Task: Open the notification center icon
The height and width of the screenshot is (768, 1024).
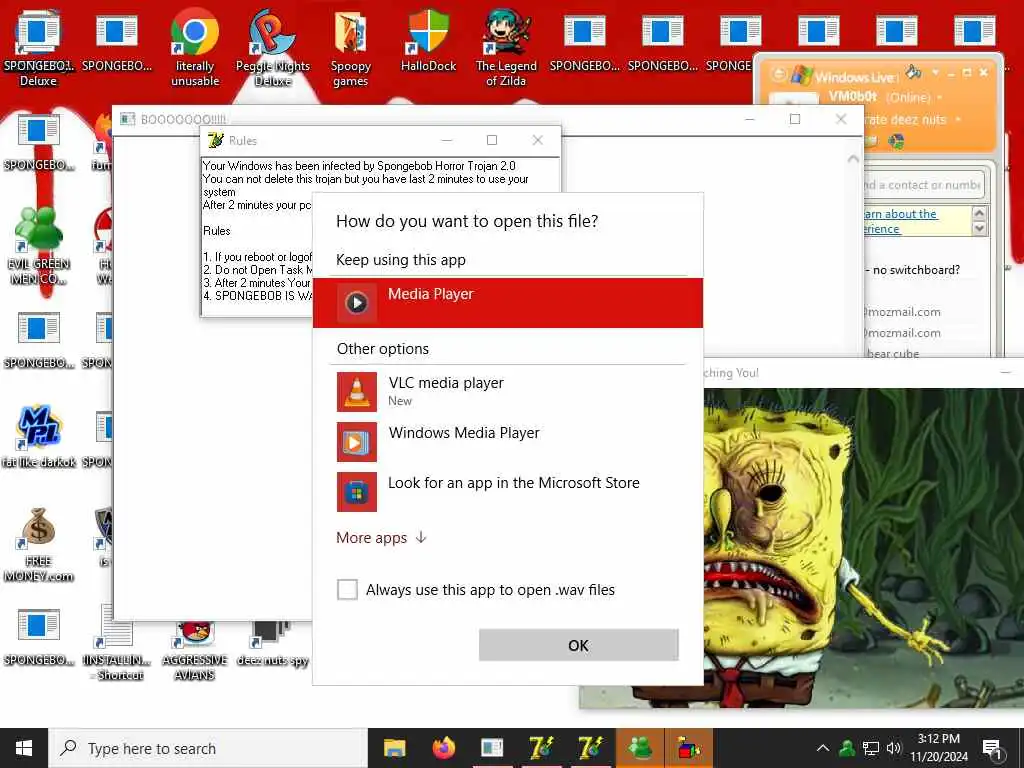Action: point(992,748)
